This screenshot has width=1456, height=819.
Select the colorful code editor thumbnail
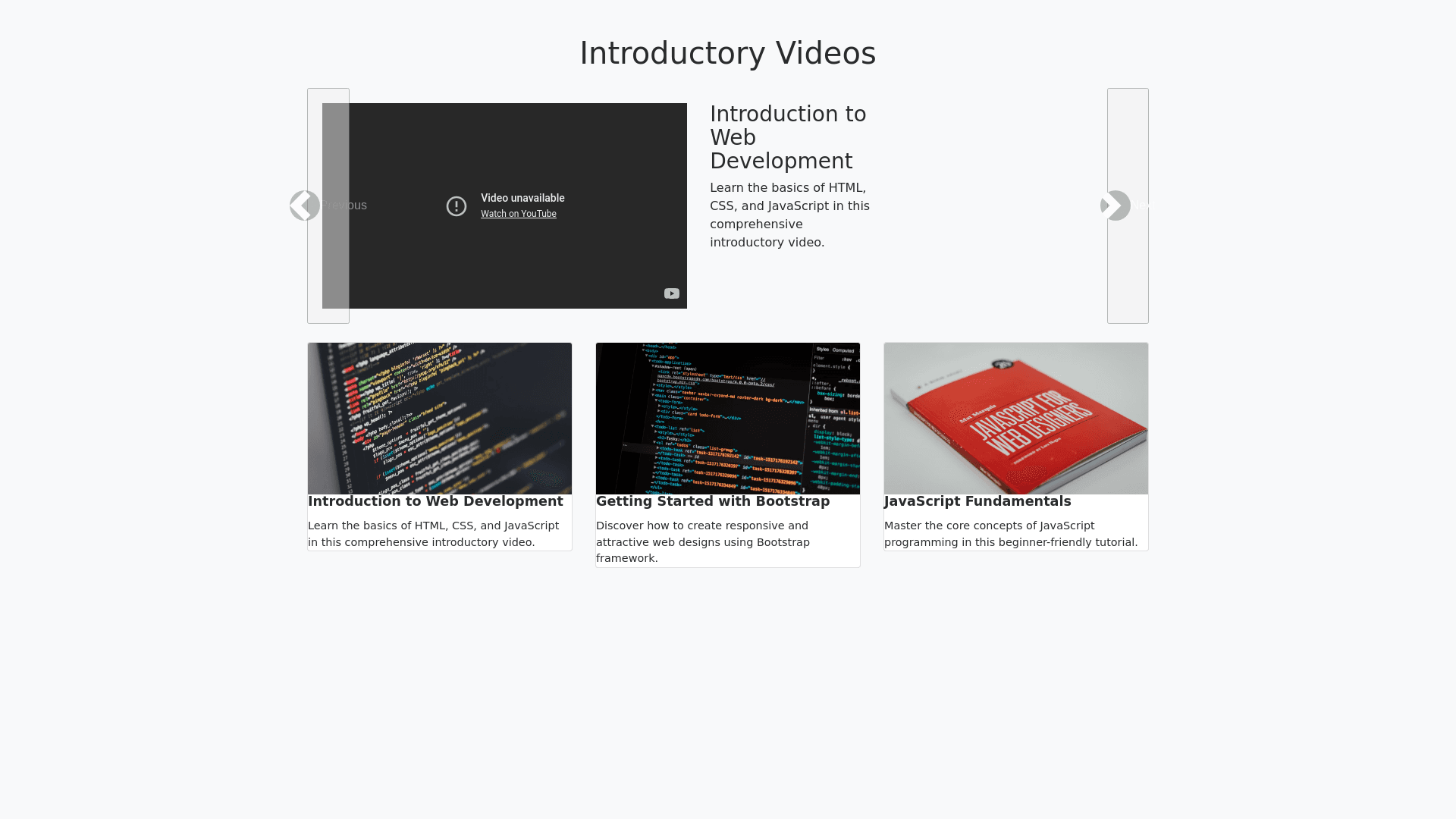440,418
